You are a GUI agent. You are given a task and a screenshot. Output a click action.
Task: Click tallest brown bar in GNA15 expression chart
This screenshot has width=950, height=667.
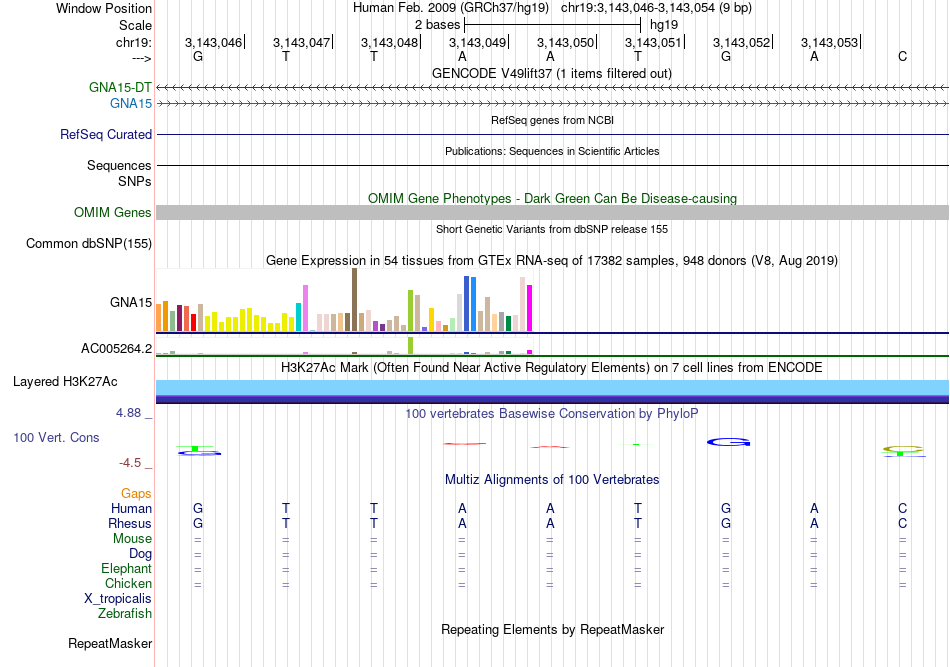[x=354, y=300]
